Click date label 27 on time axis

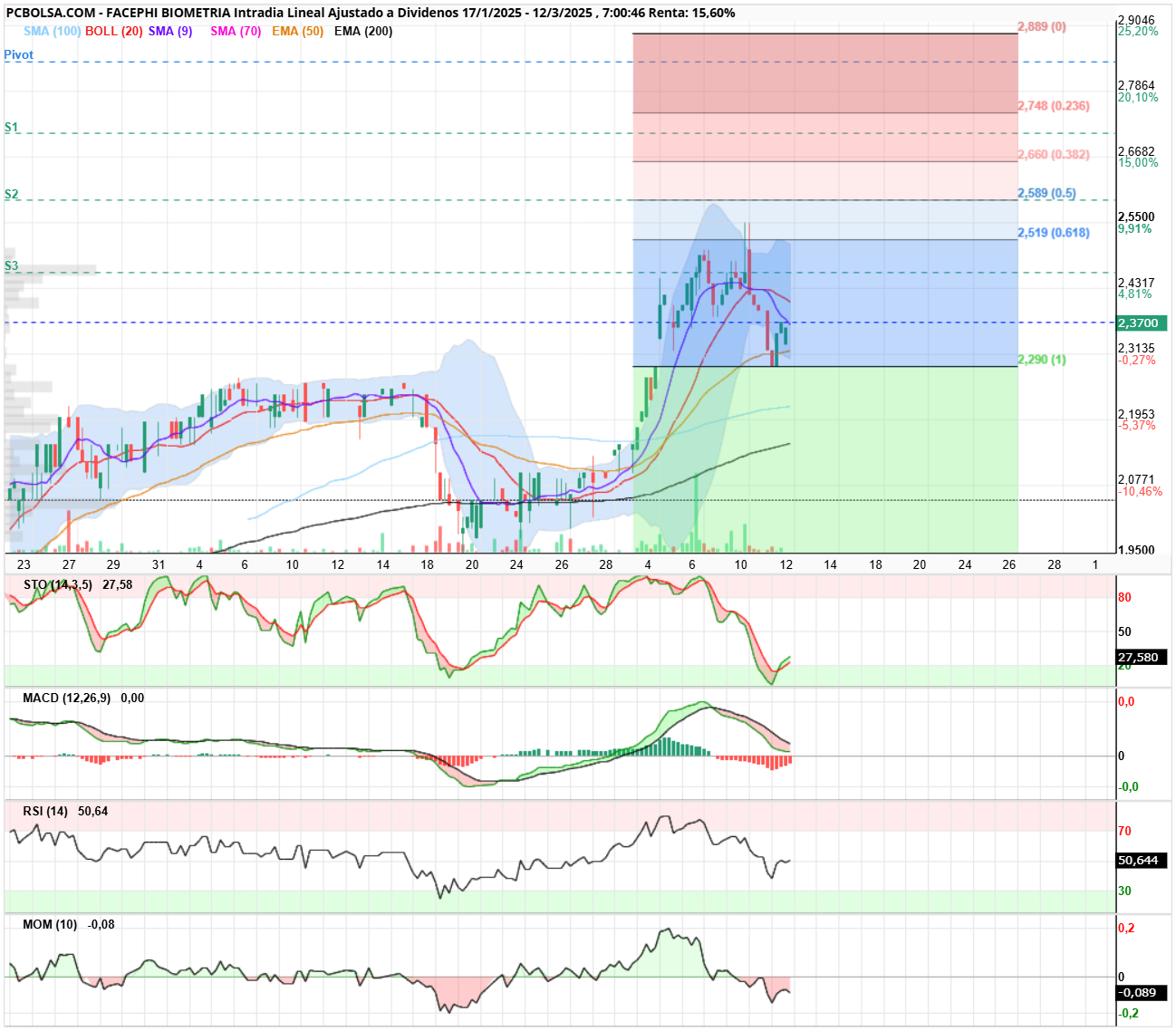tap(69, 564)
